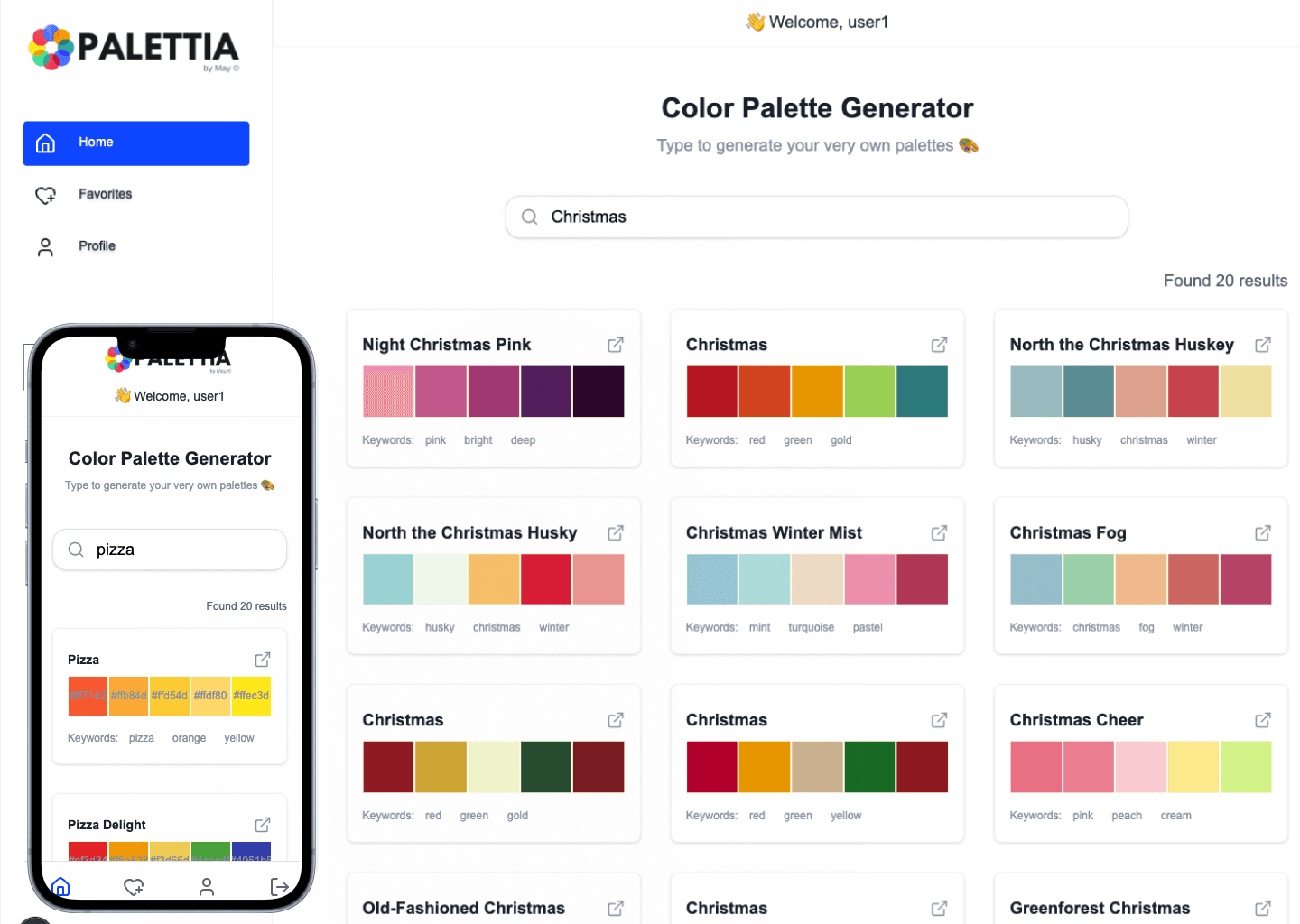Tap the Pizza Delight open link icon on phone
This screenshot has height=924, width=1300.
tap(263, 825)
